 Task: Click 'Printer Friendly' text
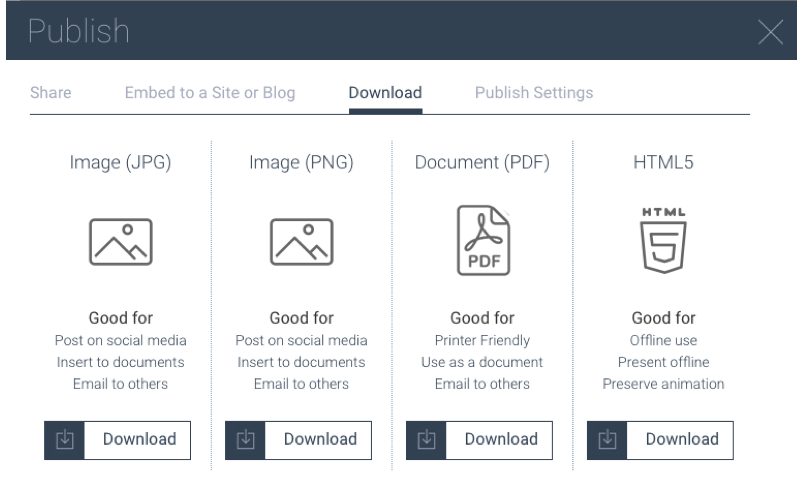coord(482,340)
